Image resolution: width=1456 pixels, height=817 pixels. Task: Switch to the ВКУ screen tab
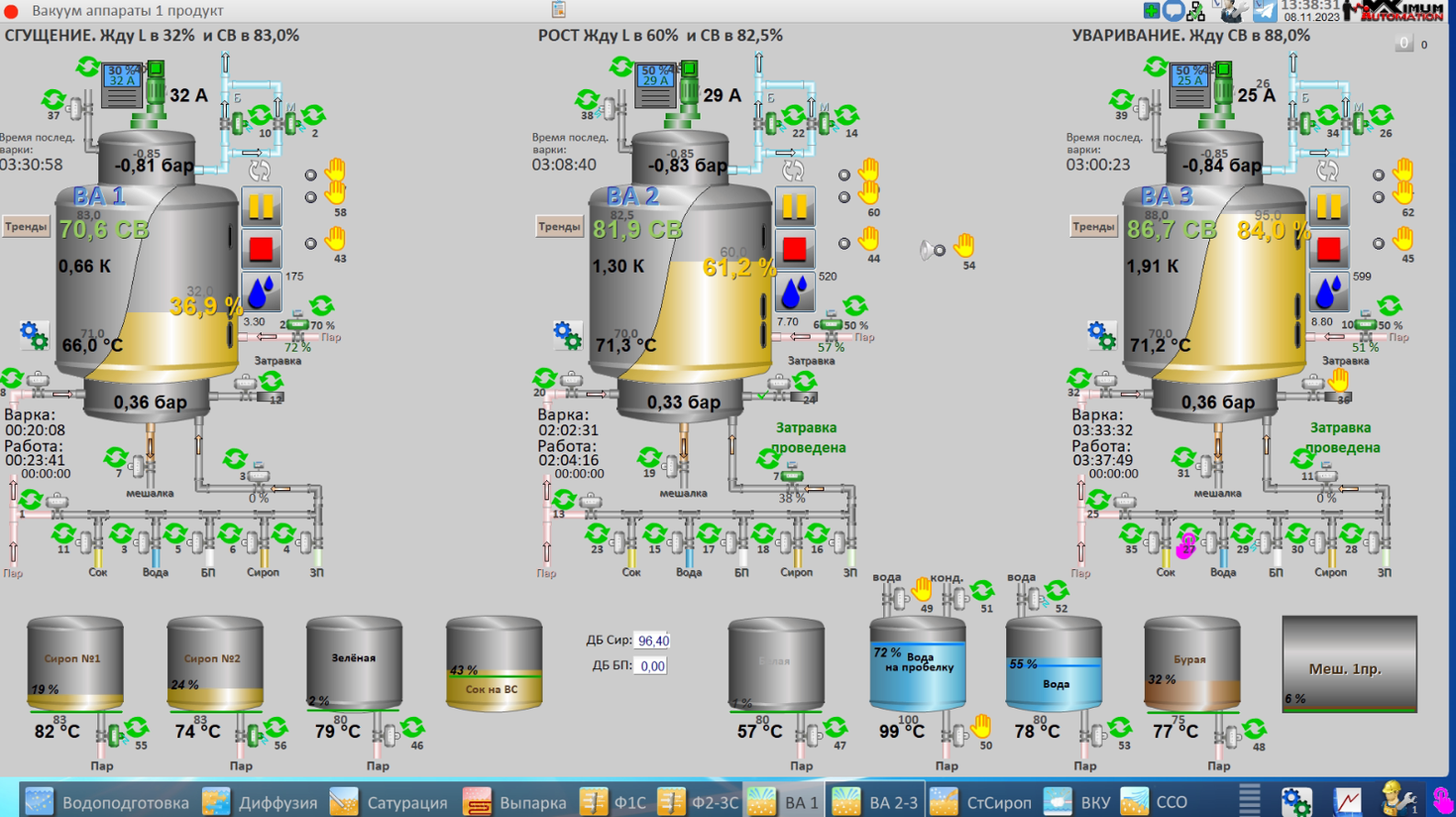pyautogui.click(x=1078, y=801)
